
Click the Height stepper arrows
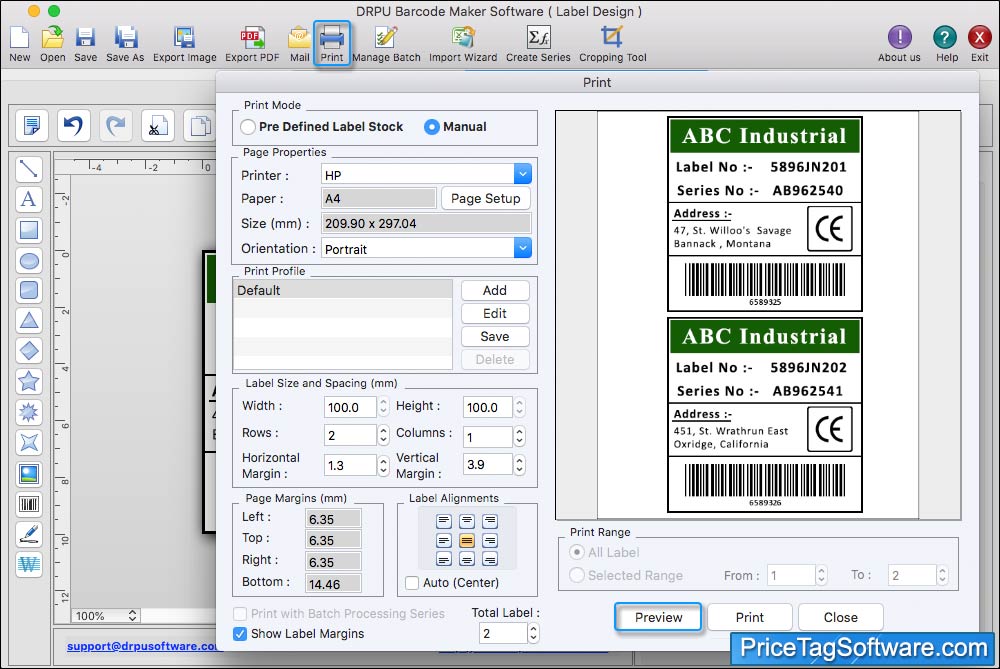[x=520, y=407]
